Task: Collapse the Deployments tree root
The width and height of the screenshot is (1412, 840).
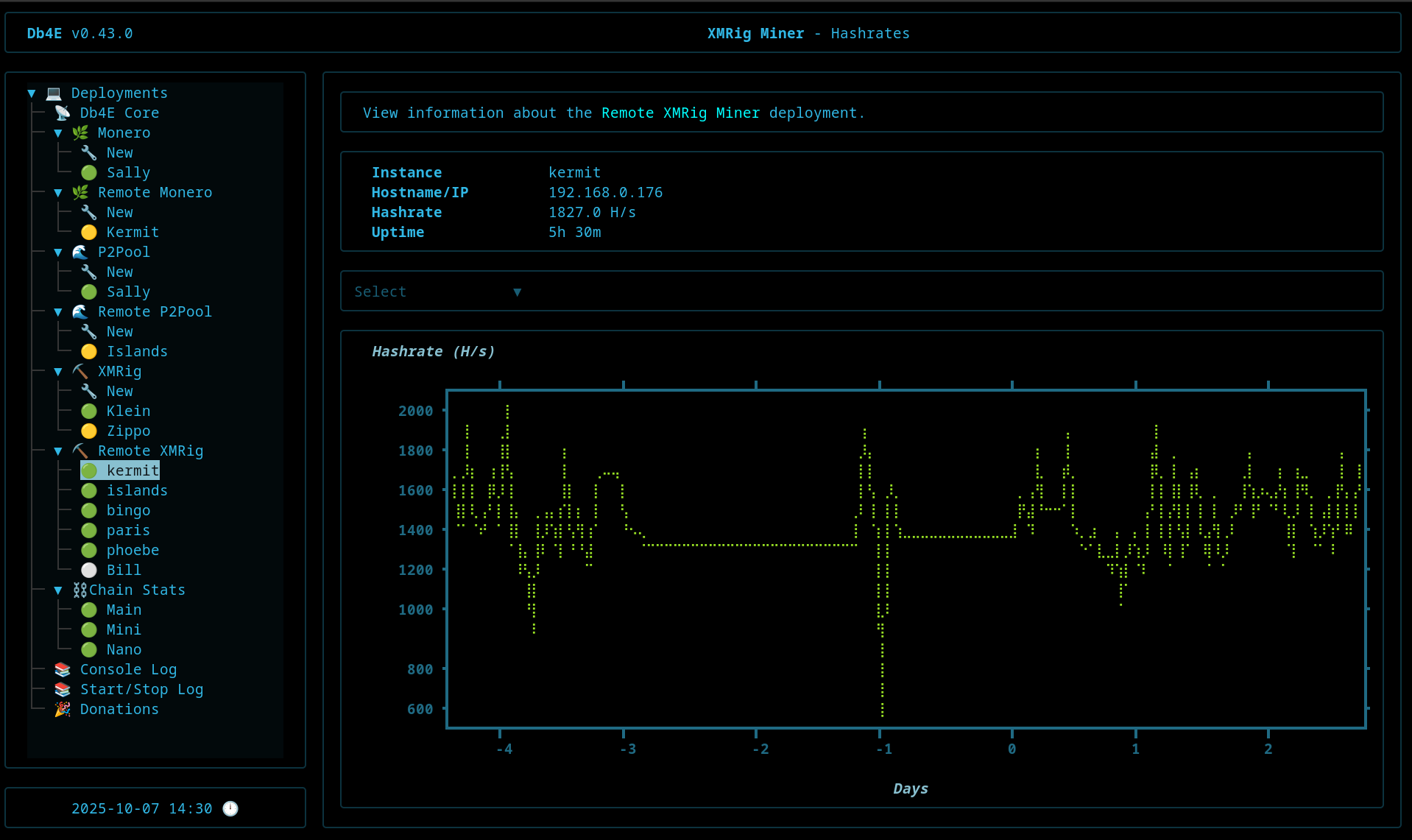Action: coord(32,93)
